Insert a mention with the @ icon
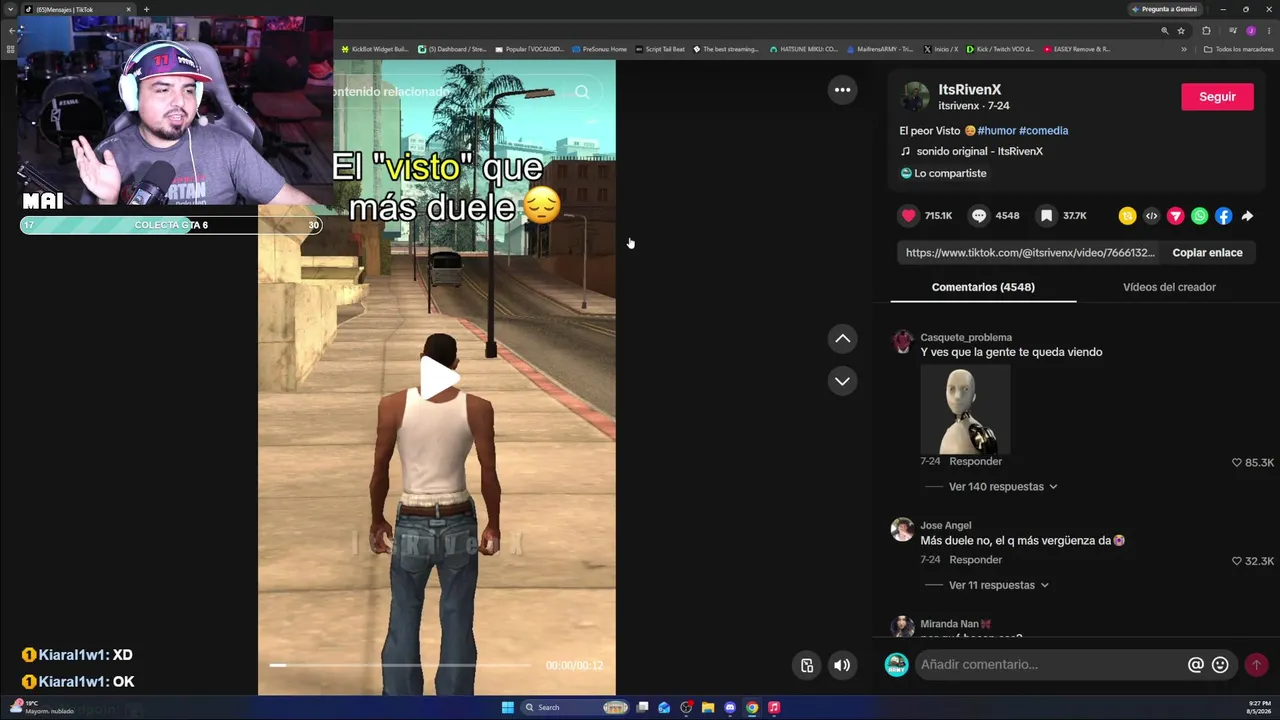This screenshot has width=1280, height=720. click(1195, 665)
